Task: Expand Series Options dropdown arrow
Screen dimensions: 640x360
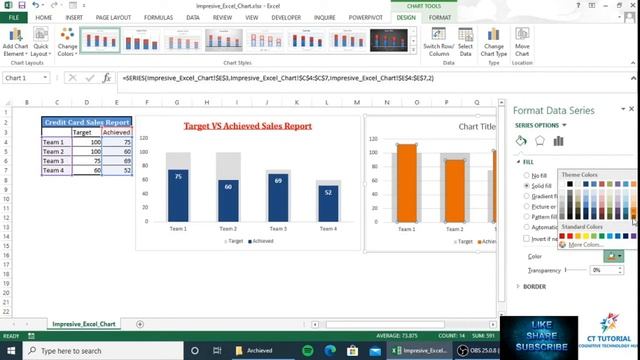Action: 564,125
